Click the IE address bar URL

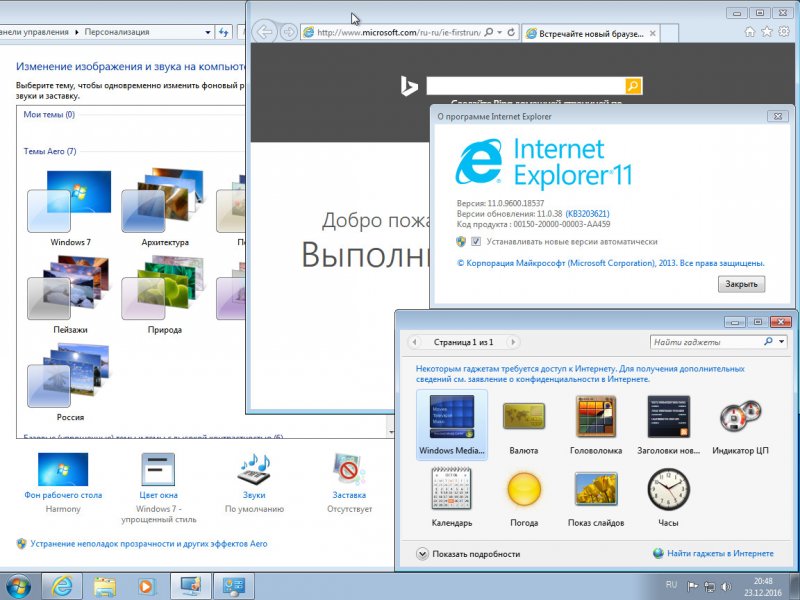pos(398,32)
